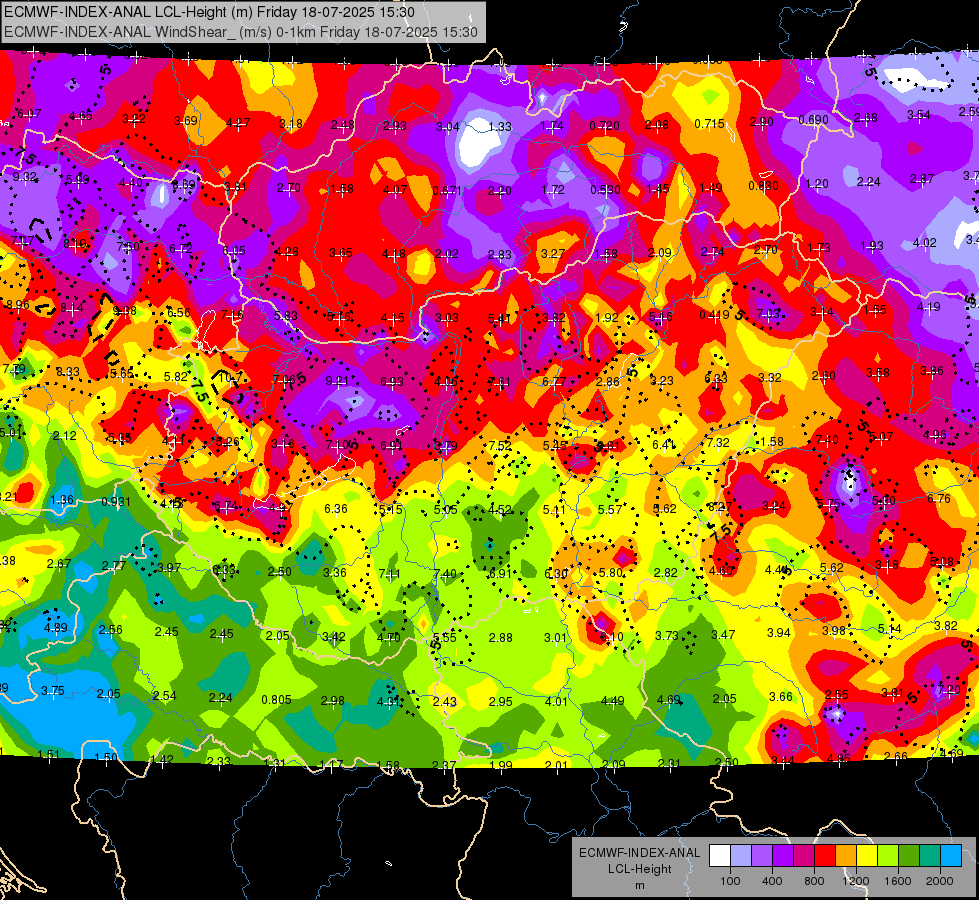979x900 pixels.
Task: Click the legend scale label 400
Action: 772,881
